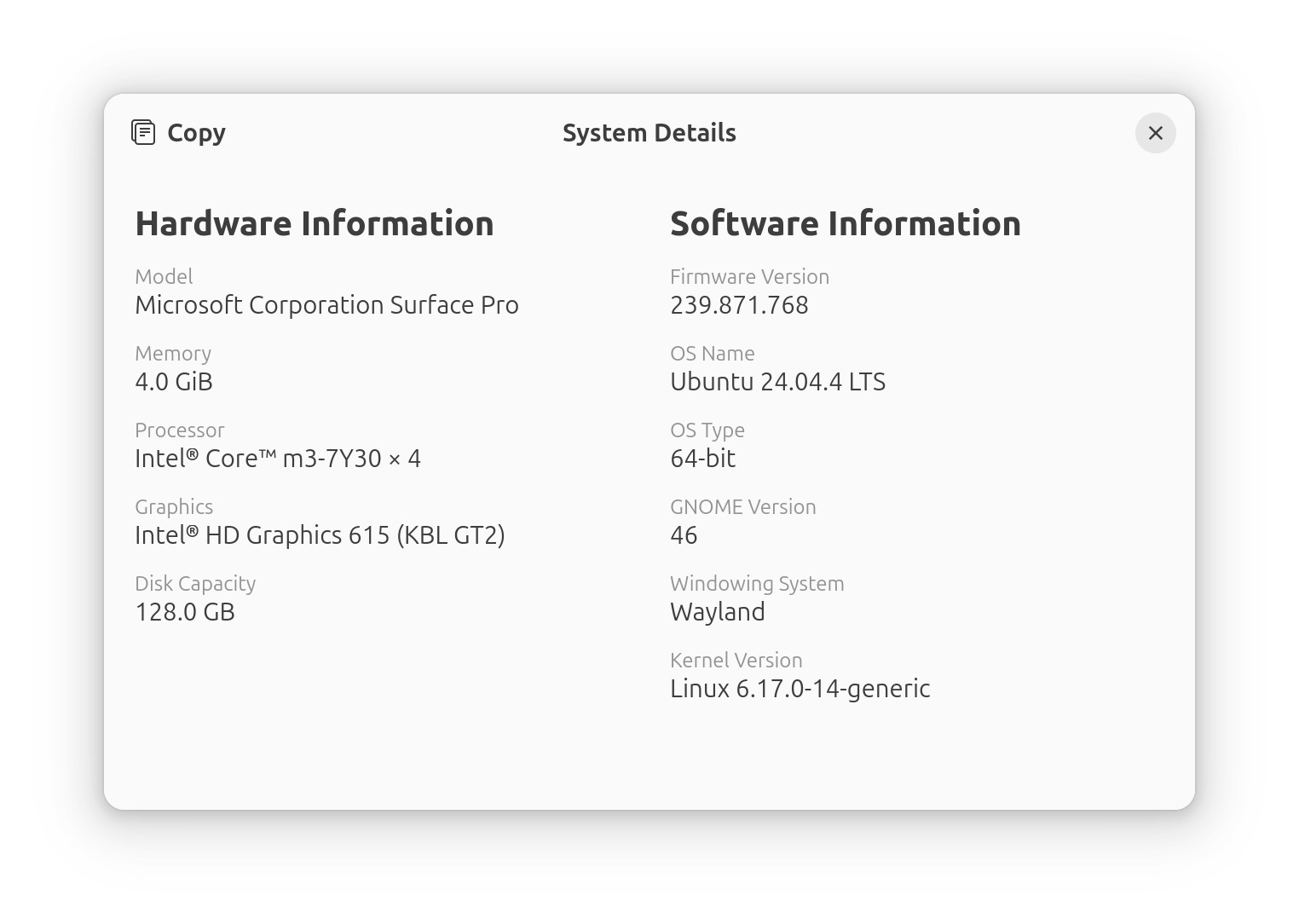
Task: Select the GNOME version number 46
Action: 684,535
